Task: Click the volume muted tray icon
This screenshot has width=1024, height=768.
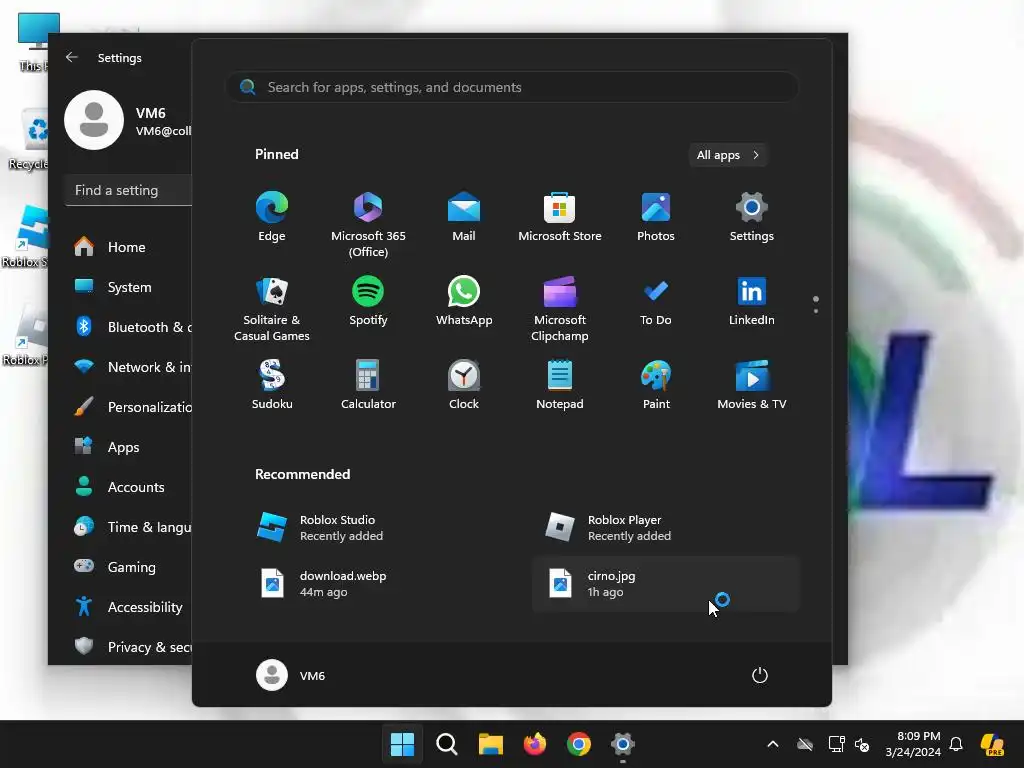Action: coord(862,744)
